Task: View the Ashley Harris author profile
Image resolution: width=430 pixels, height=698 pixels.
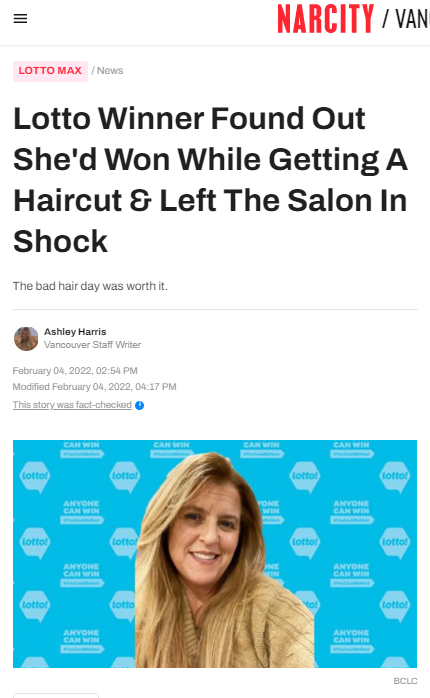Action: coord(75,332)
